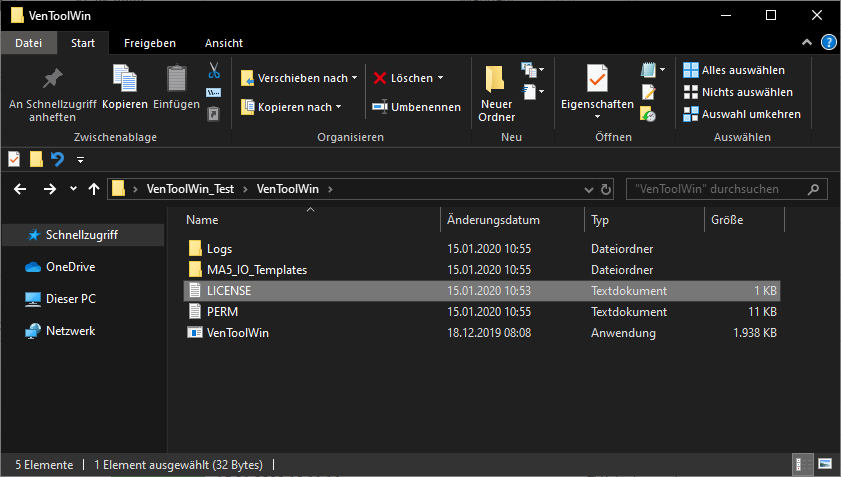The width and height of the screenshot is (841, 477).
Task: Refresh the folder using the address bar icon
Action: [604, 188]
